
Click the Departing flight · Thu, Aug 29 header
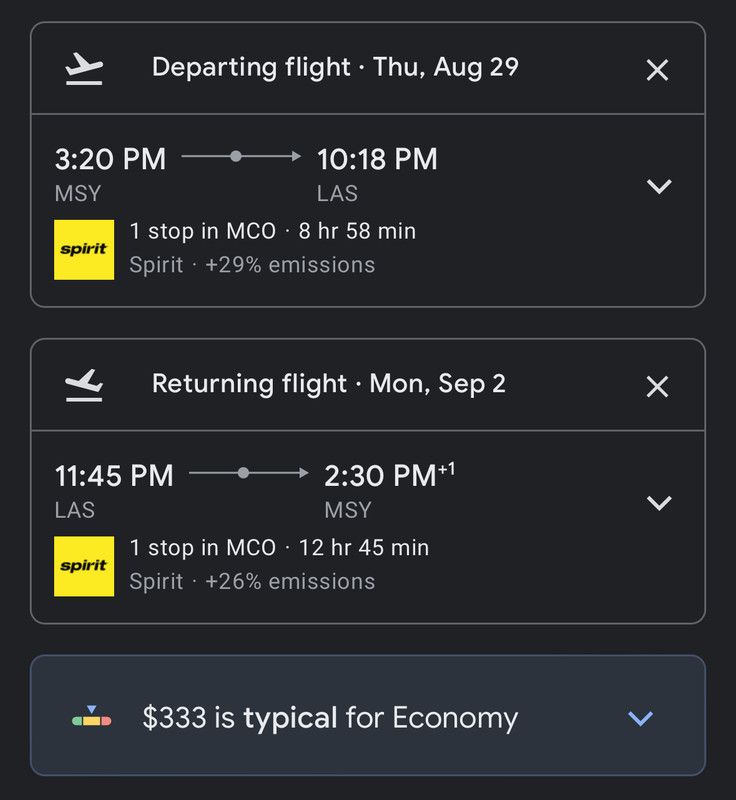tap(335, 69)
